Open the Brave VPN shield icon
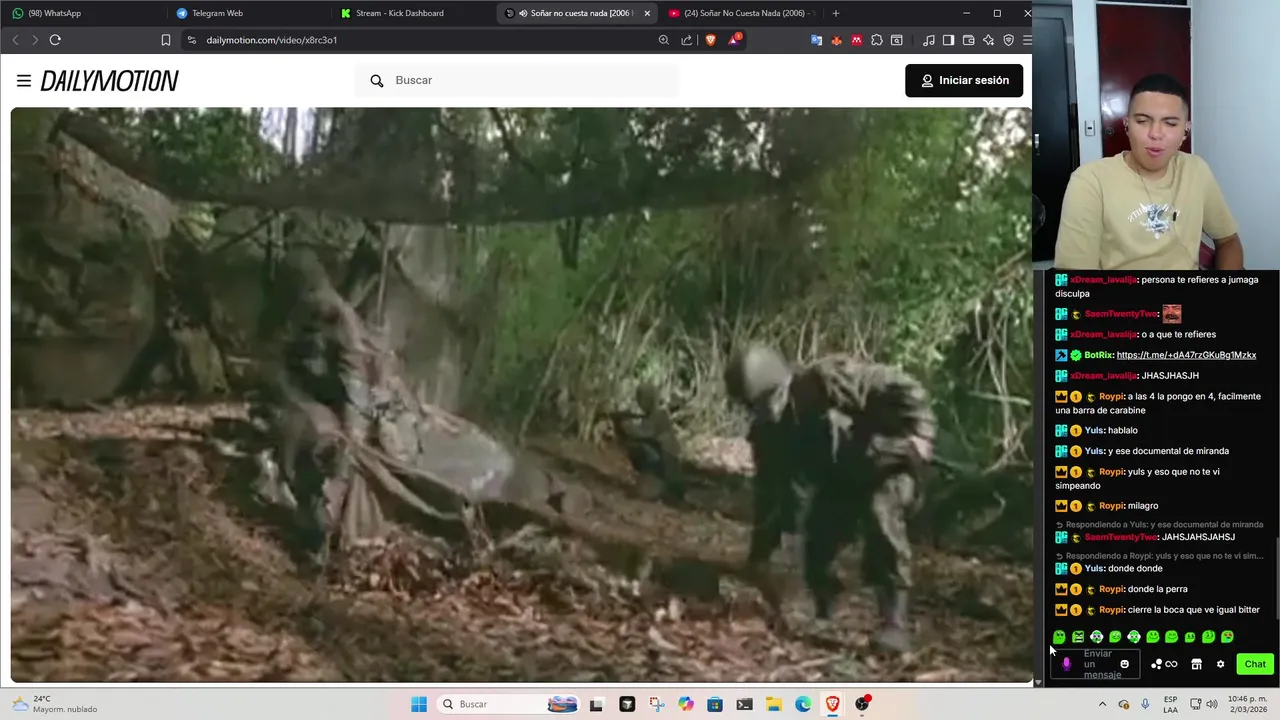The image size is (1280, 720). 1008,40
